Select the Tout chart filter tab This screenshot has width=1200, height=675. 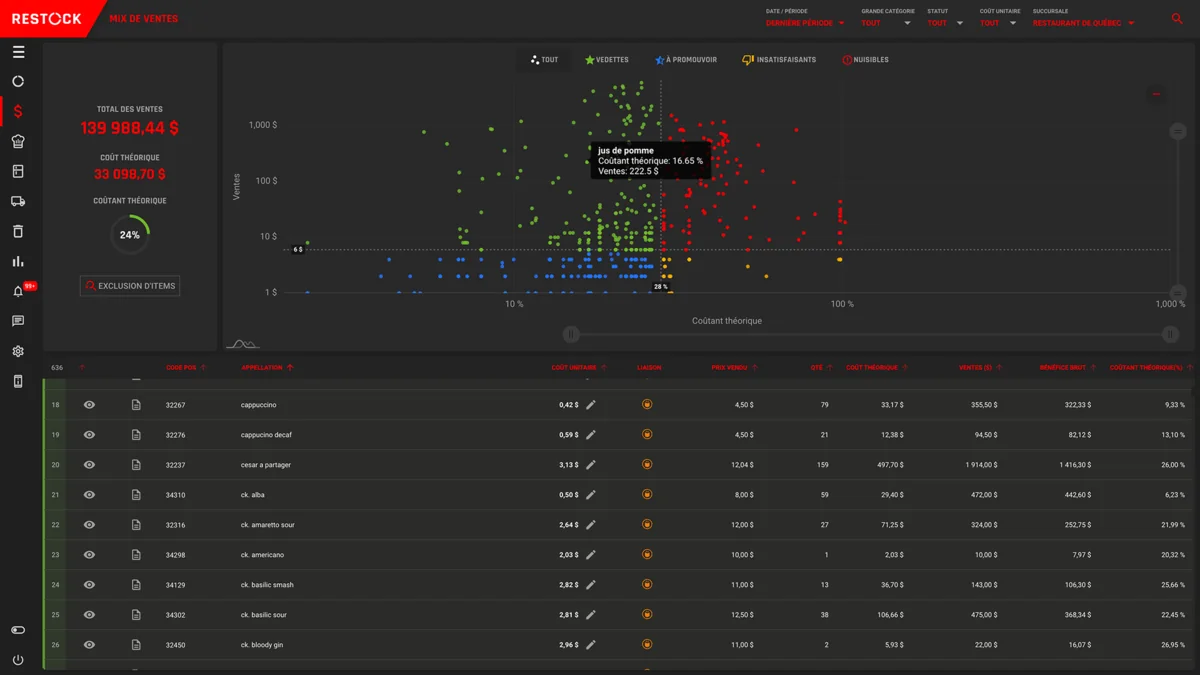(545, 60)
